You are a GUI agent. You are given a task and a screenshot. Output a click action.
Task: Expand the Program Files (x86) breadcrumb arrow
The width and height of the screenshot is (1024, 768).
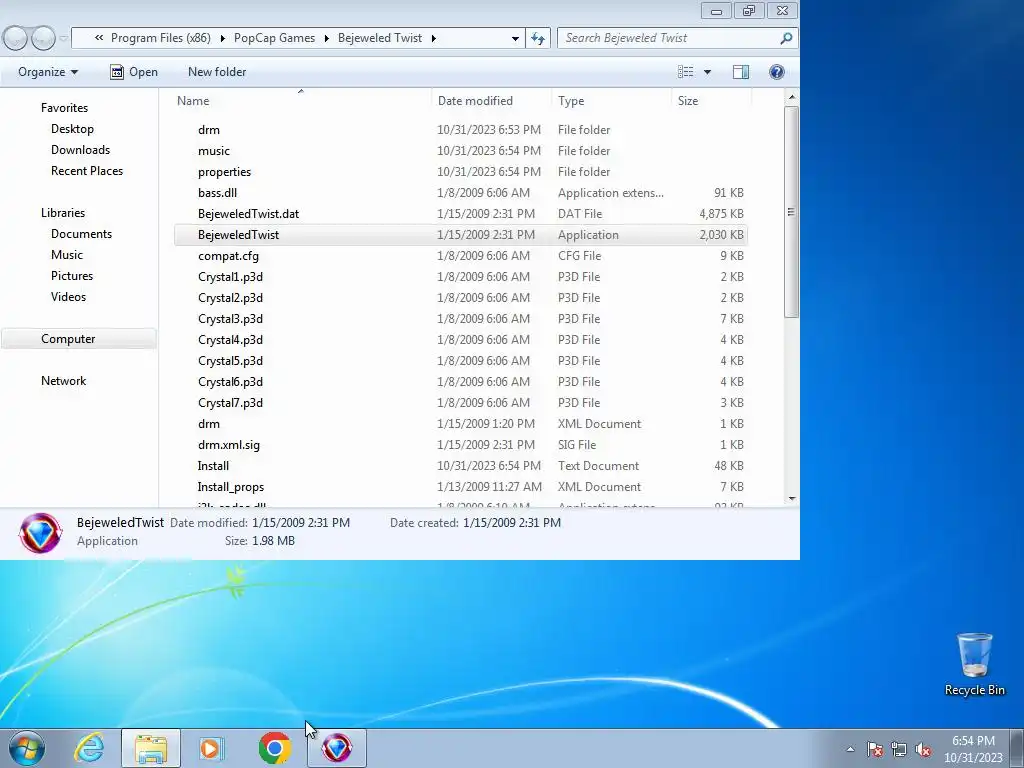click(x=223, y=38)
